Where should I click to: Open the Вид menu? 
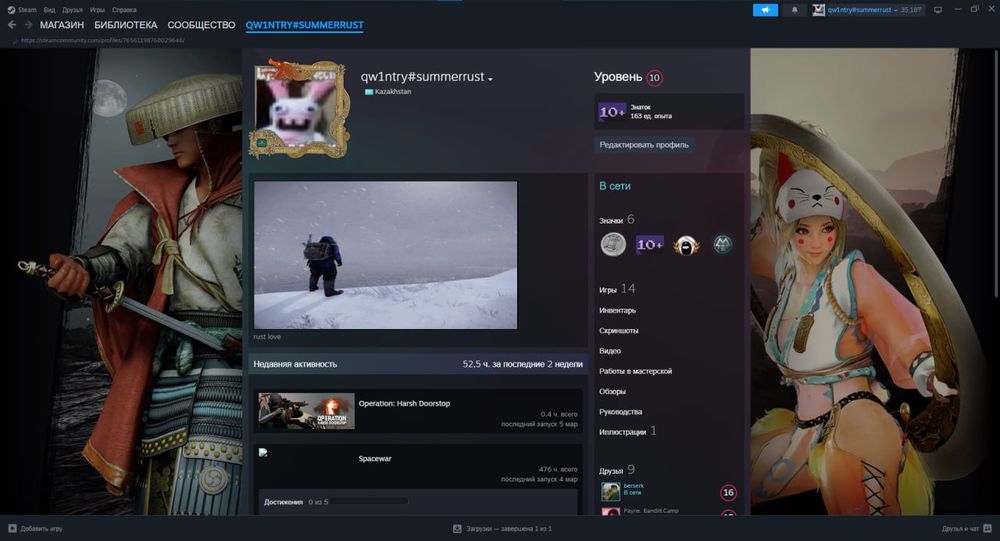coord(49,10)
